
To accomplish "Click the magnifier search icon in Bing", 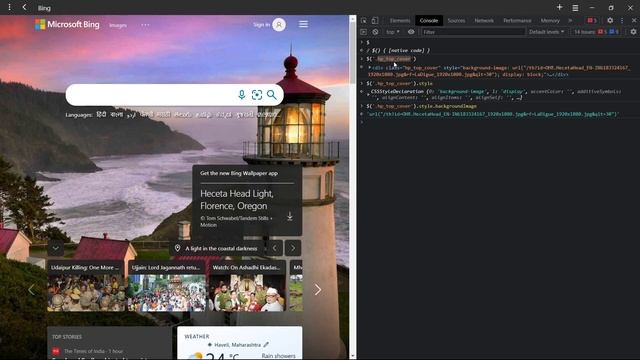I will click(272, 95).
